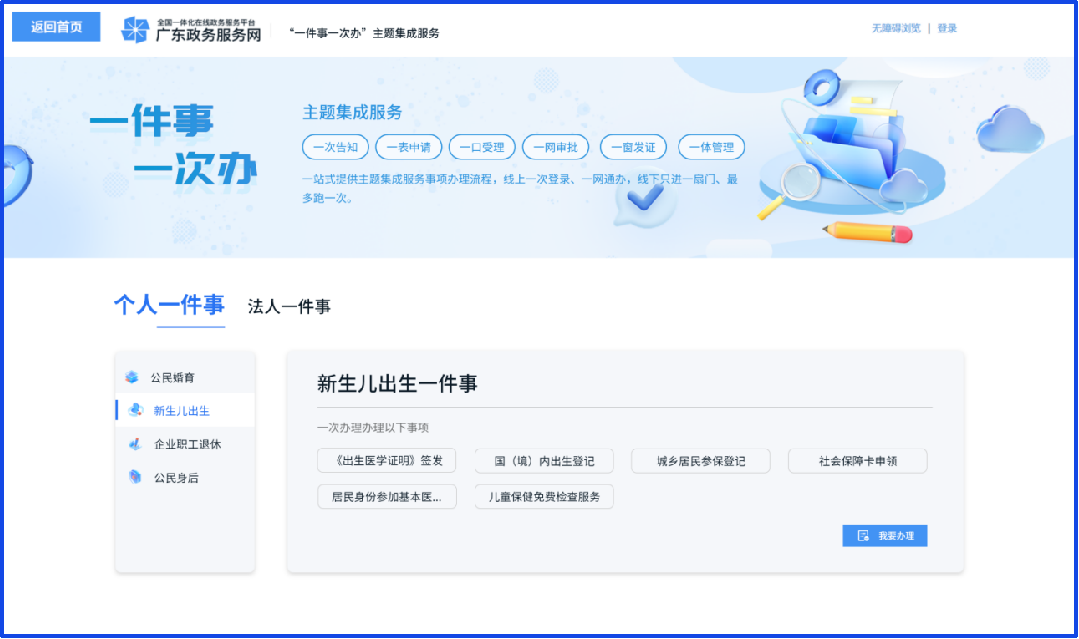1079x639 pixels.
Task: Open the 登录 login link
Action: click(x=947, y=28)
